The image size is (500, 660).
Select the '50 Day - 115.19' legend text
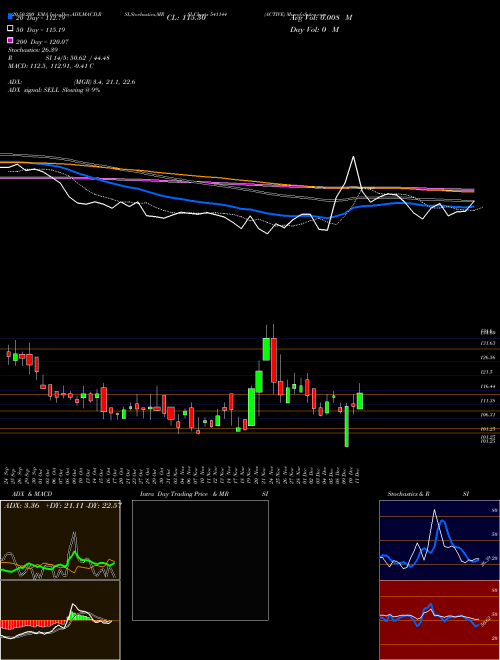click(x=41, y=30)
